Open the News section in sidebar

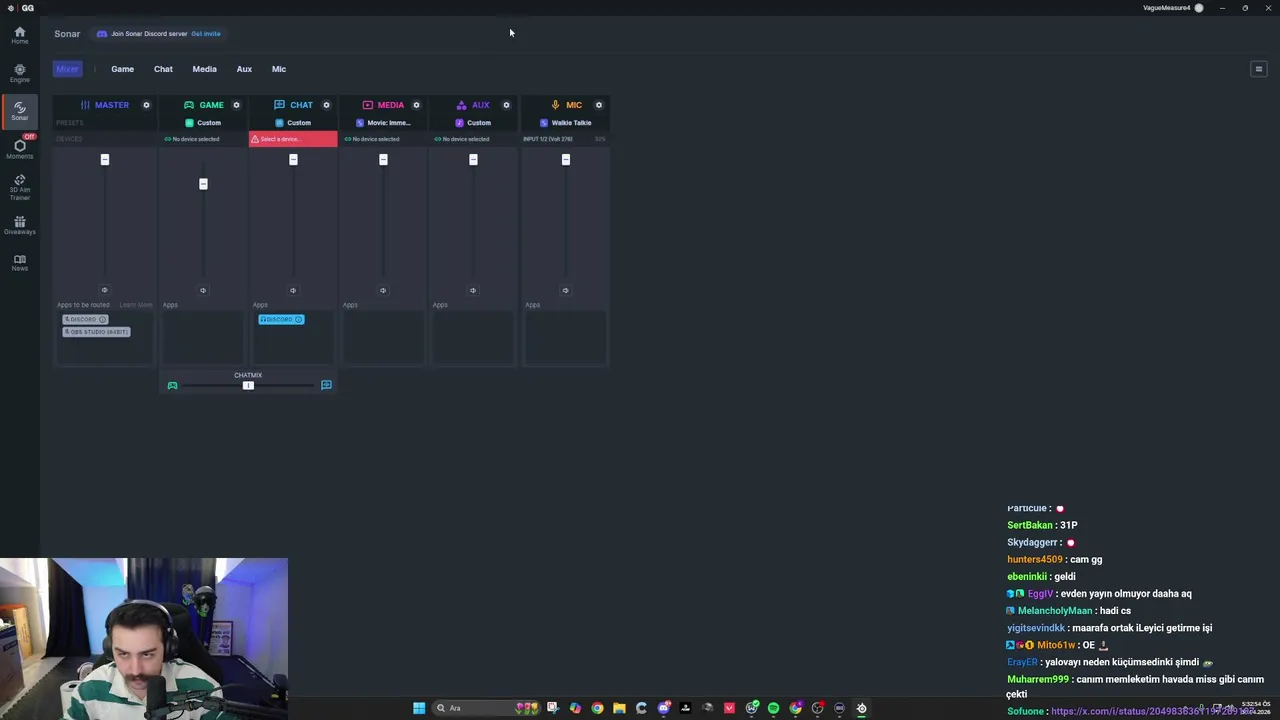[19, 262]
